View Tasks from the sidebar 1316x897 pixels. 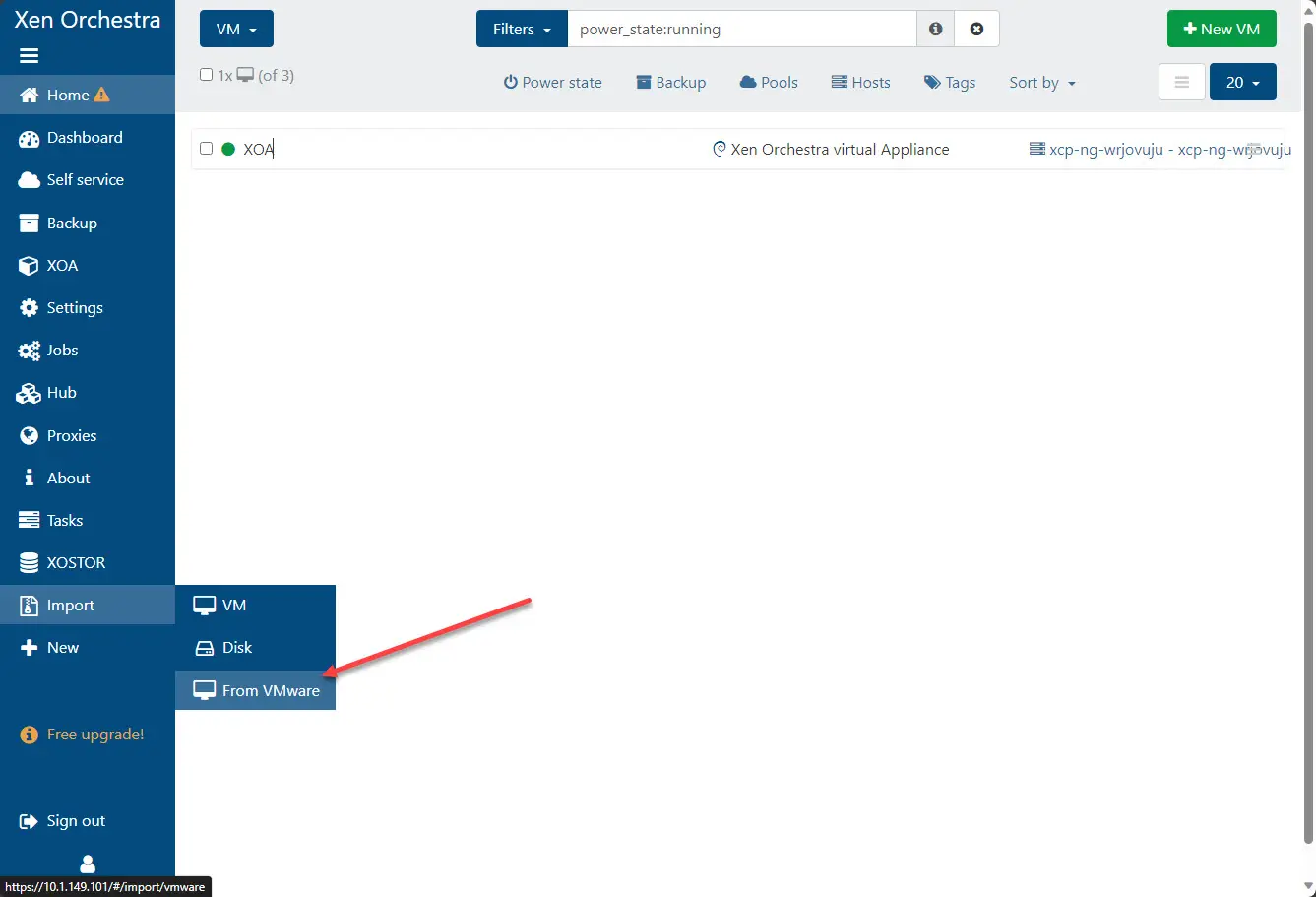click(x=88, y=520)
